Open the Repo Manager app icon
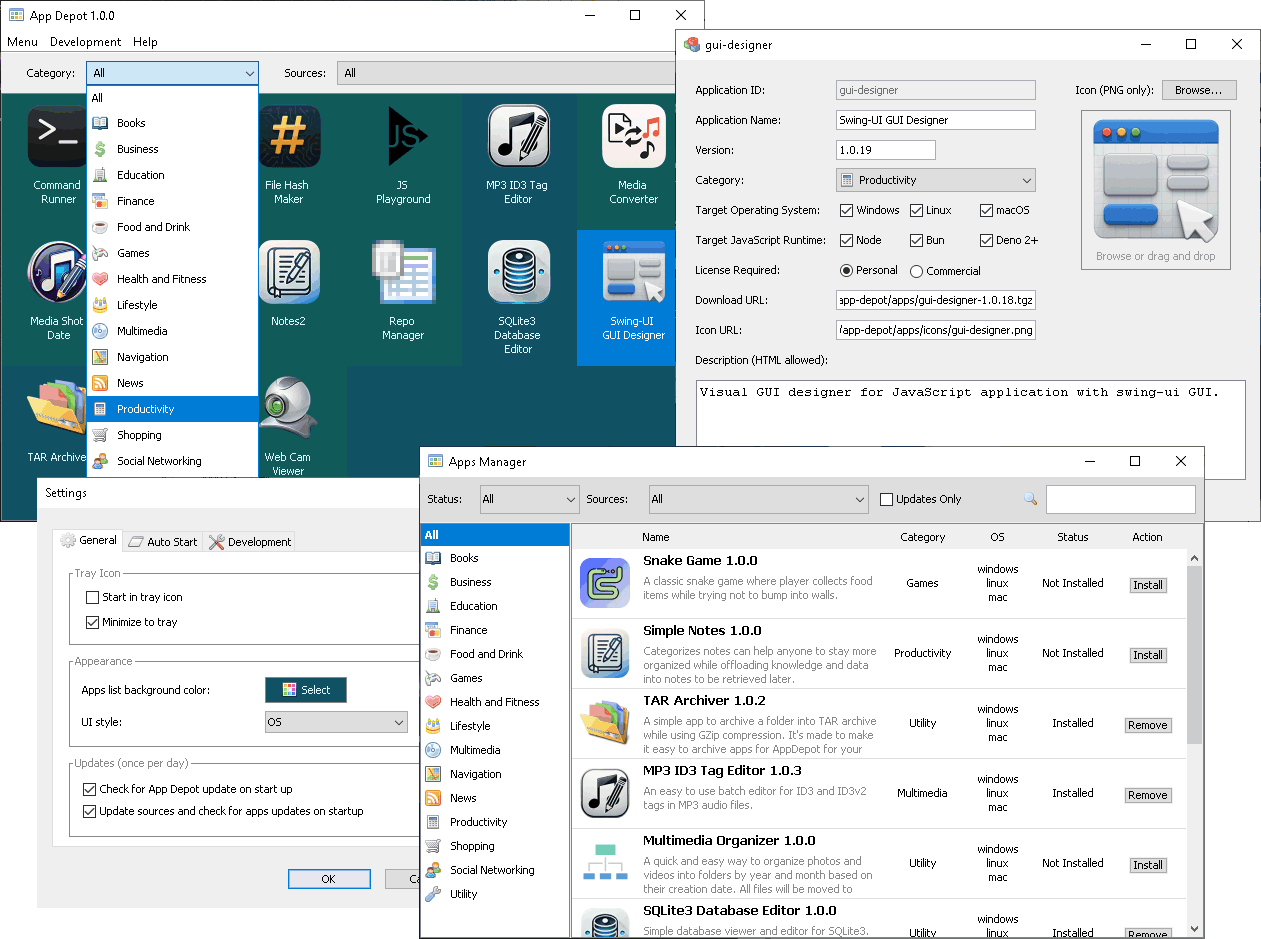Screen dimensions: 1261x939 pyautogui.click(x=403, y=272)
